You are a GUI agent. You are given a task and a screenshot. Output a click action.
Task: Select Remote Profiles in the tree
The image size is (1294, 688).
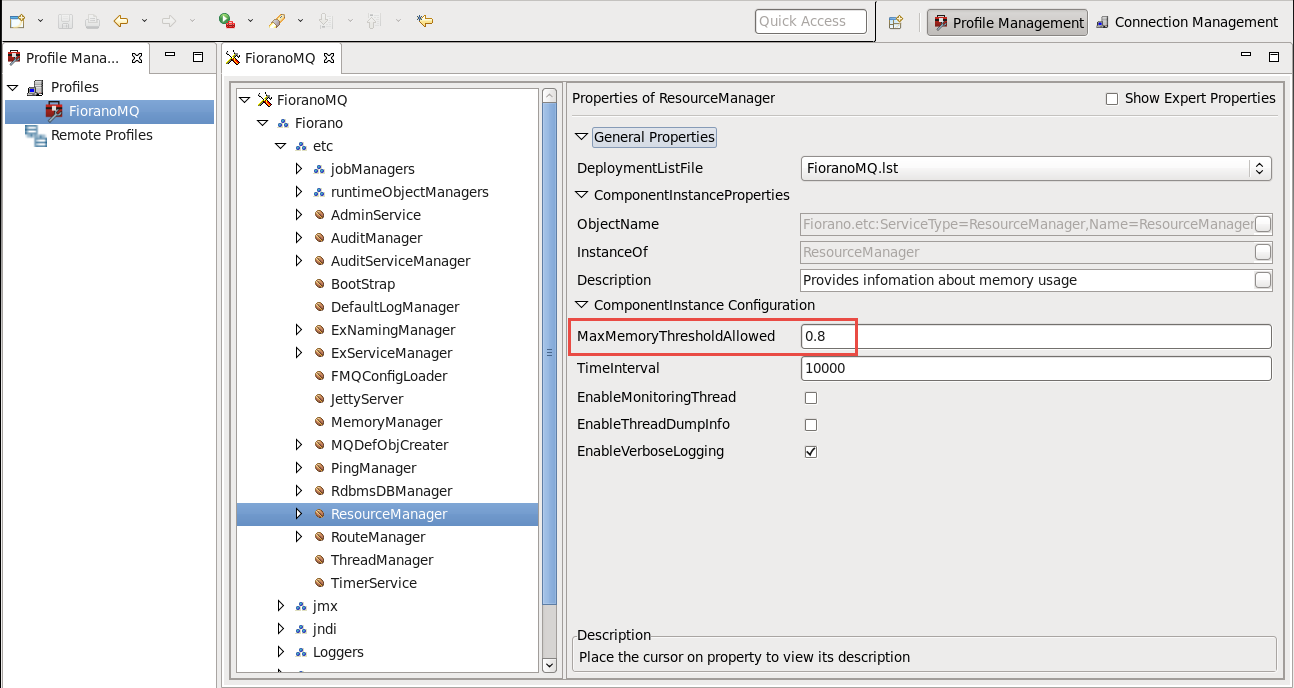102,135
